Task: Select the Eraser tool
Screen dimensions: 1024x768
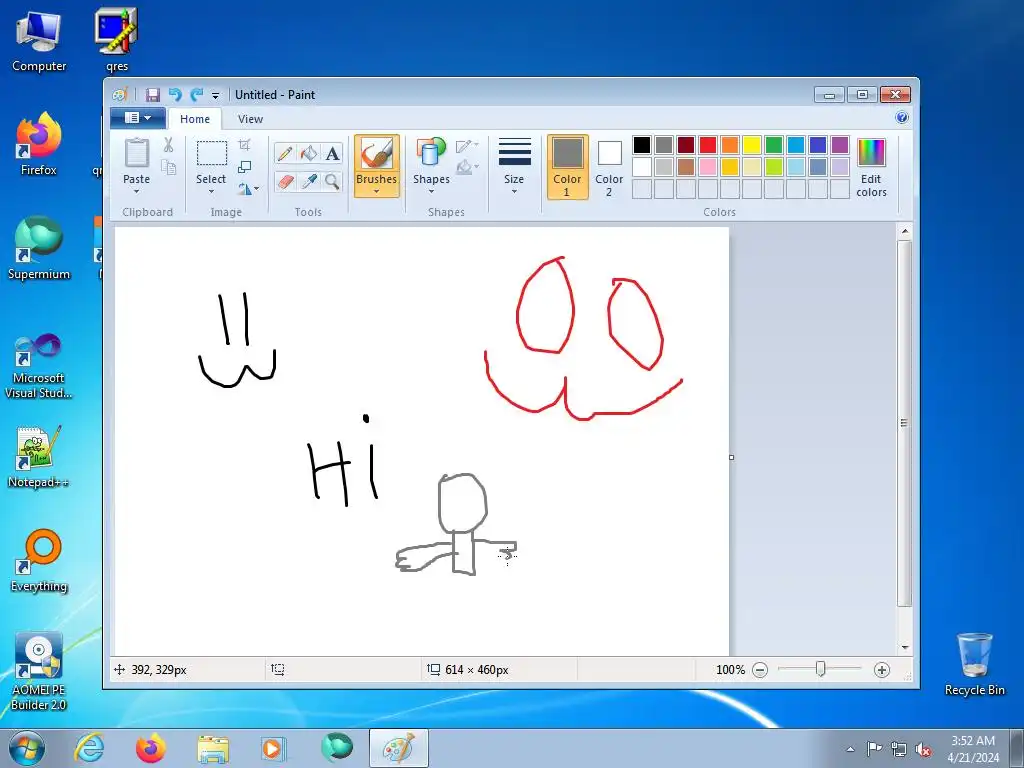Action: click(x=285, y=181)
